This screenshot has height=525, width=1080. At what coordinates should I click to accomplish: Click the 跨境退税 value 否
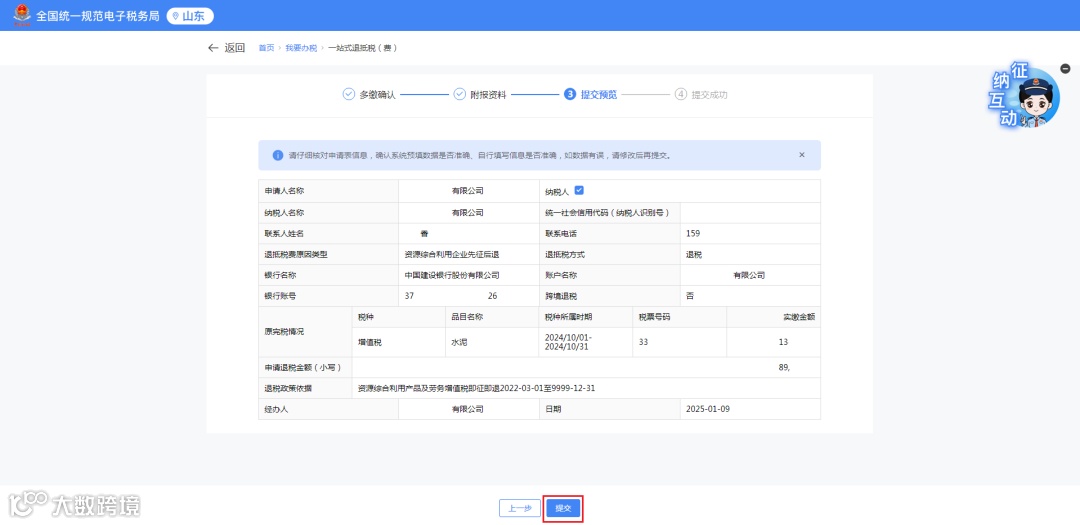[x=690, y=296]
